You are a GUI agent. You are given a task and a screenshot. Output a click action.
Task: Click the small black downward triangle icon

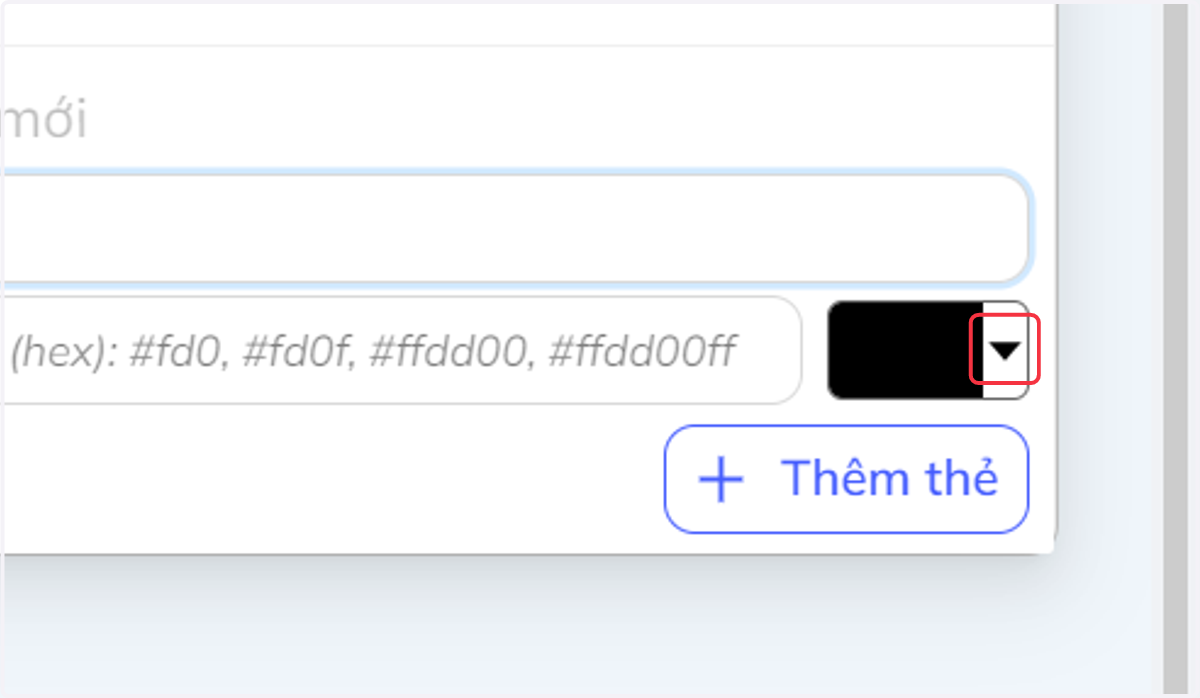tap(1005, 349)
